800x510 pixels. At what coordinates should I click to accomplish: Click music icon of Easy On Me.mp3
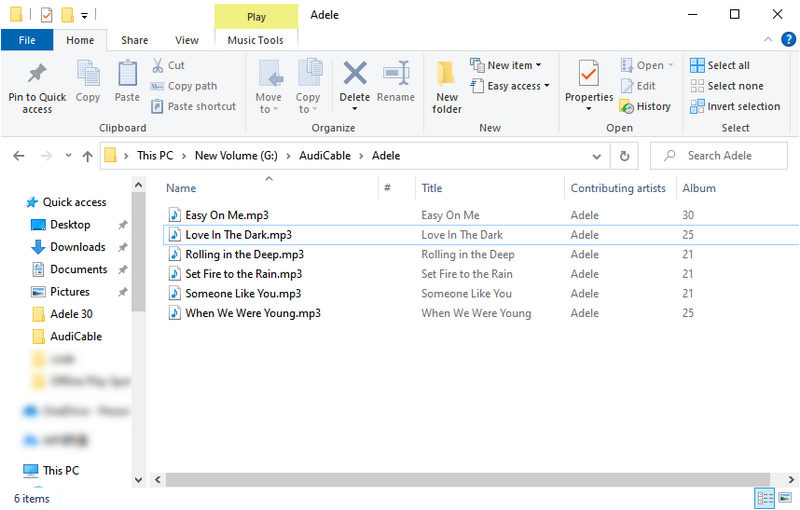coord(174,215)
